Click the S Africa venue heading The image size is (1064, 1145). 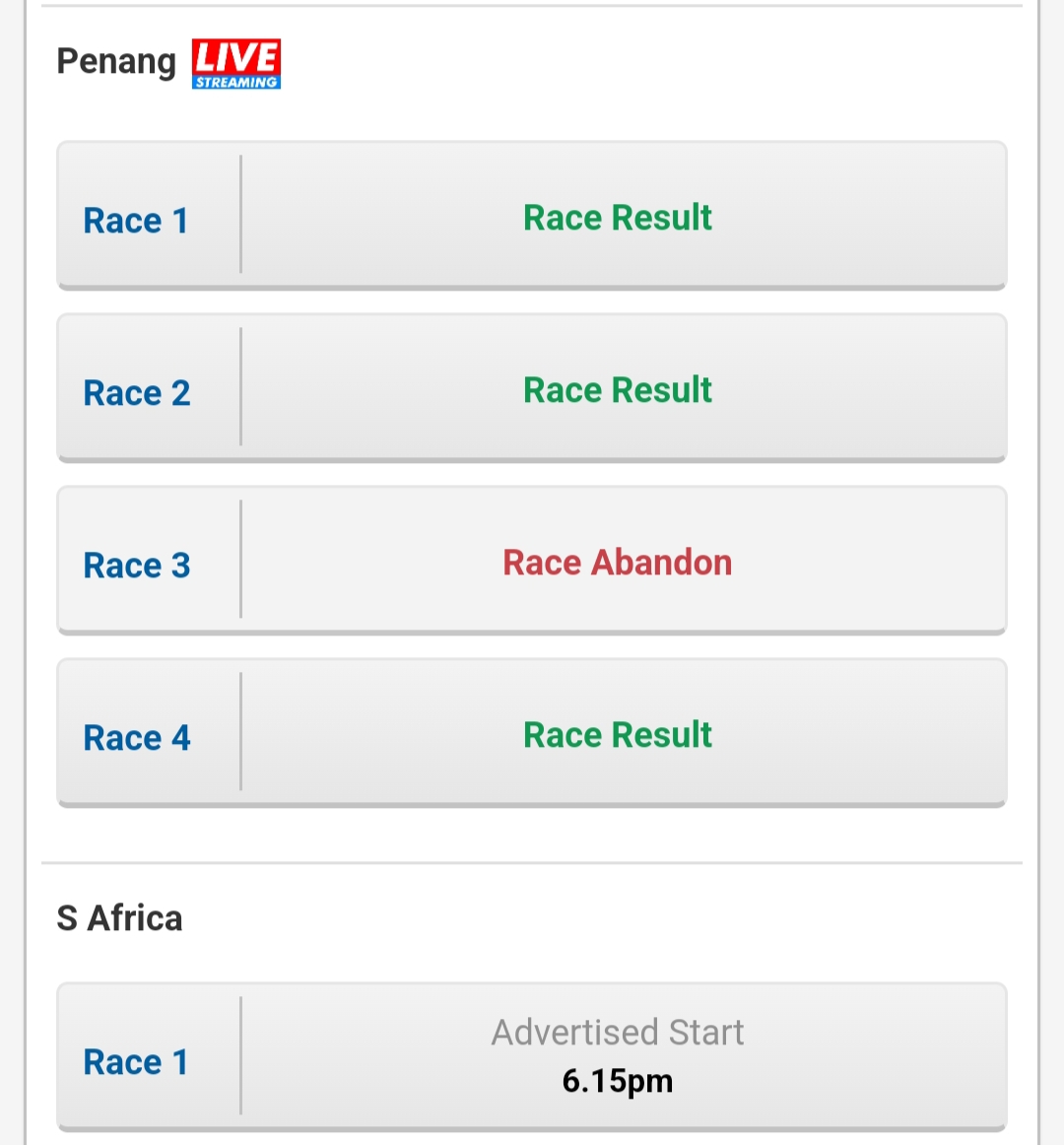[x=120, y=918]
